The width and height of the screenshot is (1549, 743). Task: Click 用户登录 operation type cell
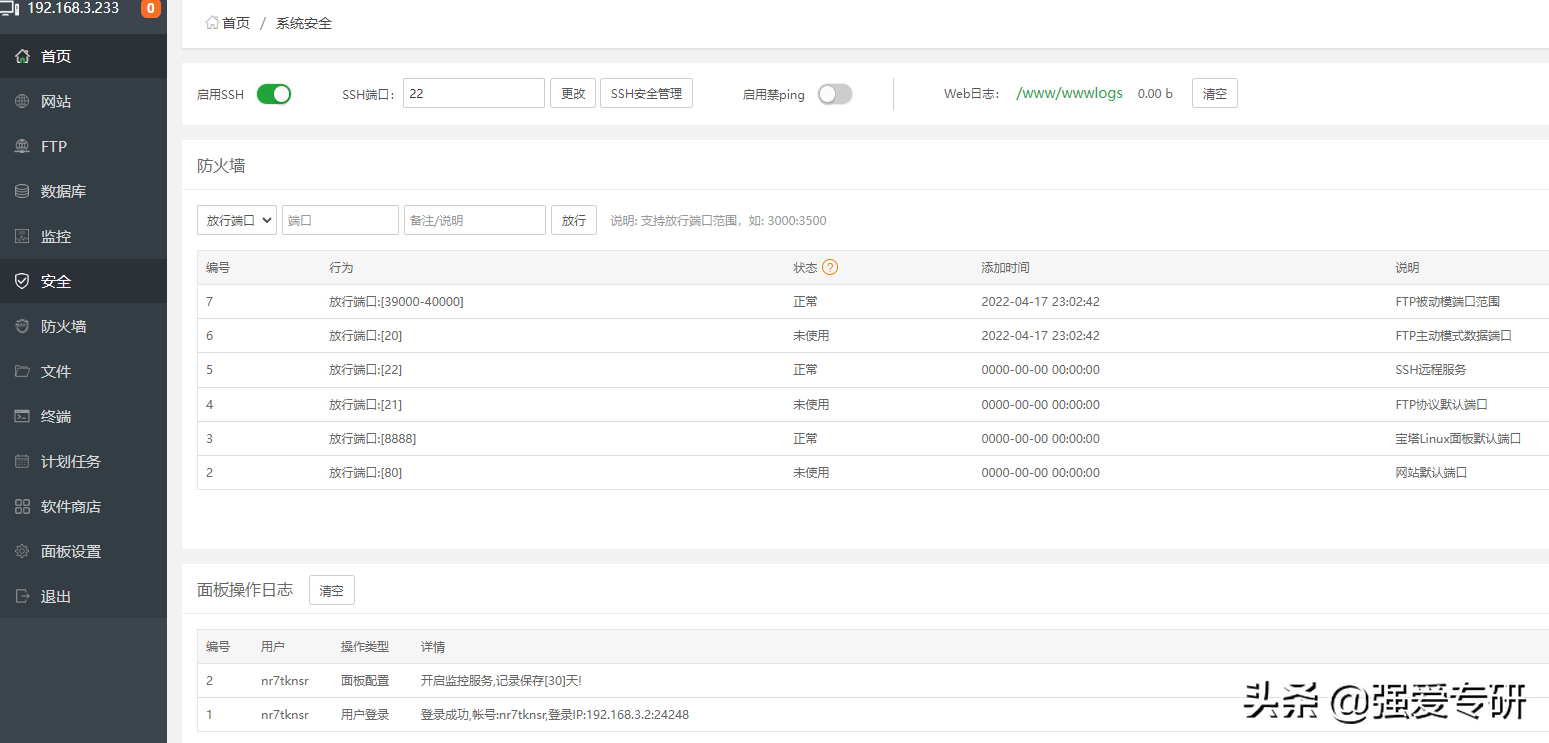point(365,714)
